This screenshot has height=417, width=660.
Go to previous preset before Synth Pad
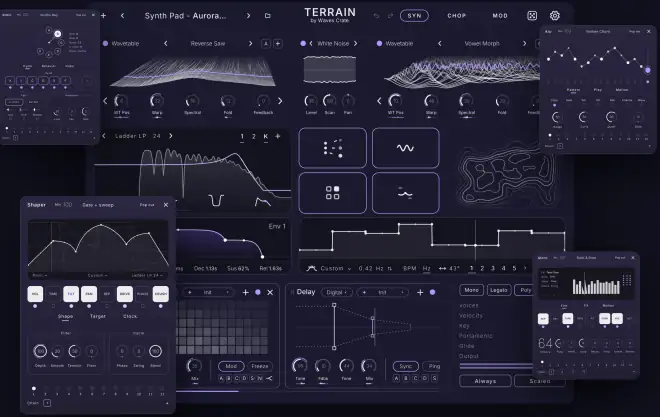[x=122, y=16]
